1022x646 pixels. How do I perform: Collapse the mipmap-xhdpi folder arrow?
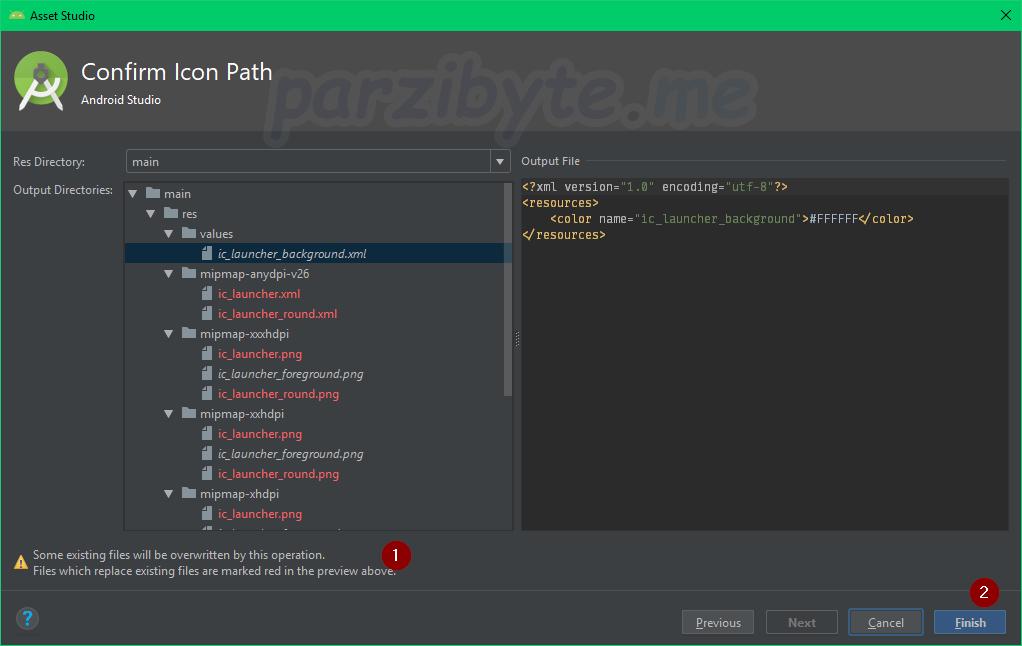point(169,494)
